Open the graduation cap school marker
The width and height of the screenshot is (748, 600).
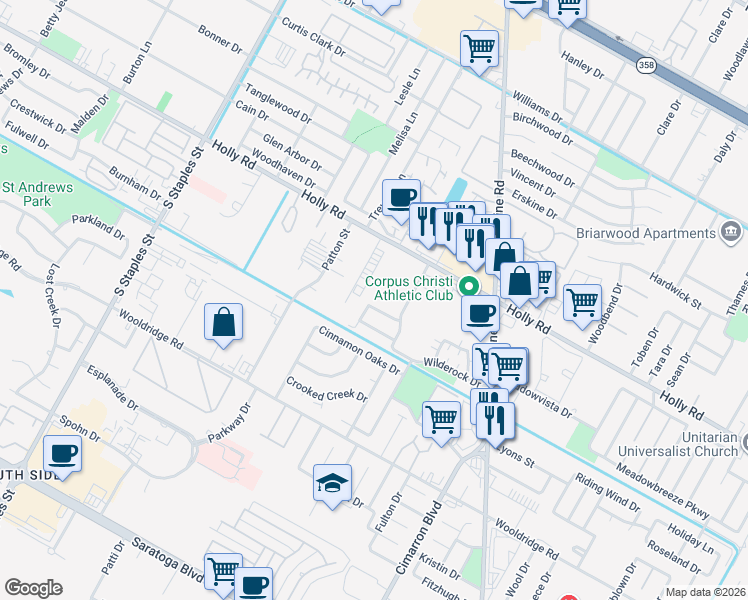click(x=333, y=483)
